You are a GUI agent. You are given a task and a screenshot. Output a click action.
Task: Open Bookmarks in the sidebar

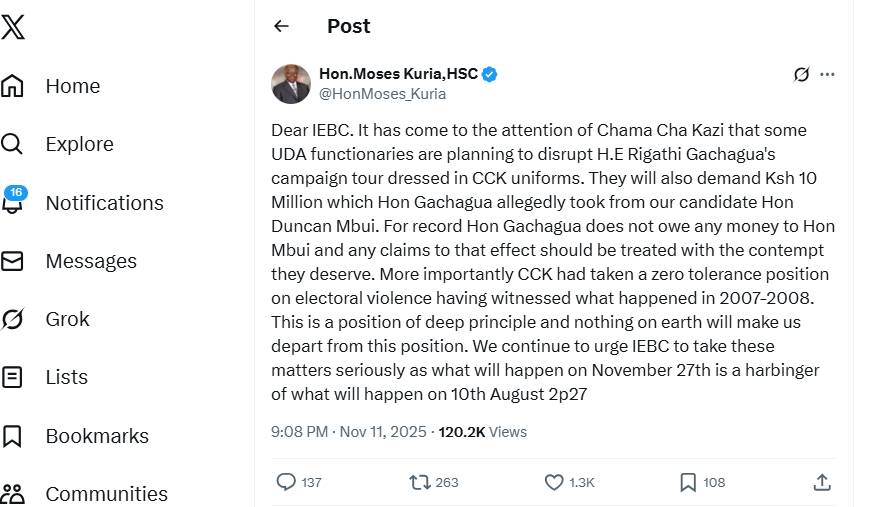[x=96, y=436]
